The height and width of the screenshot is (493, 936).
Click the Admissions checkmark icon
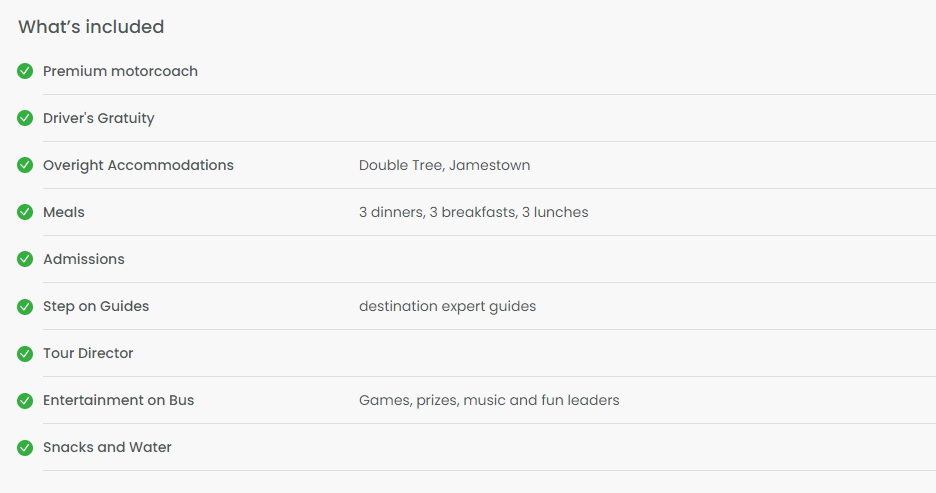25,259
